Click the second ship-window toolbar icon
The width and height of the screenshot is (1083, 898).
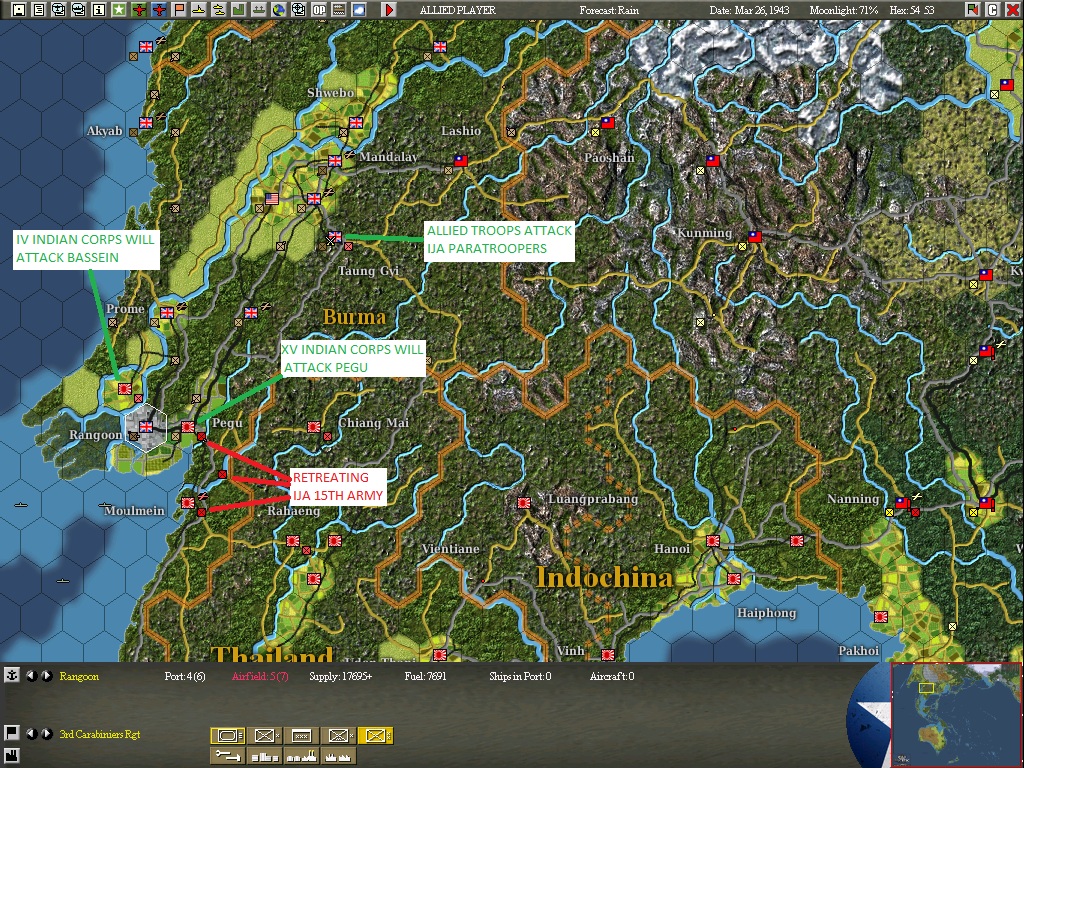[x=79, y=10]
